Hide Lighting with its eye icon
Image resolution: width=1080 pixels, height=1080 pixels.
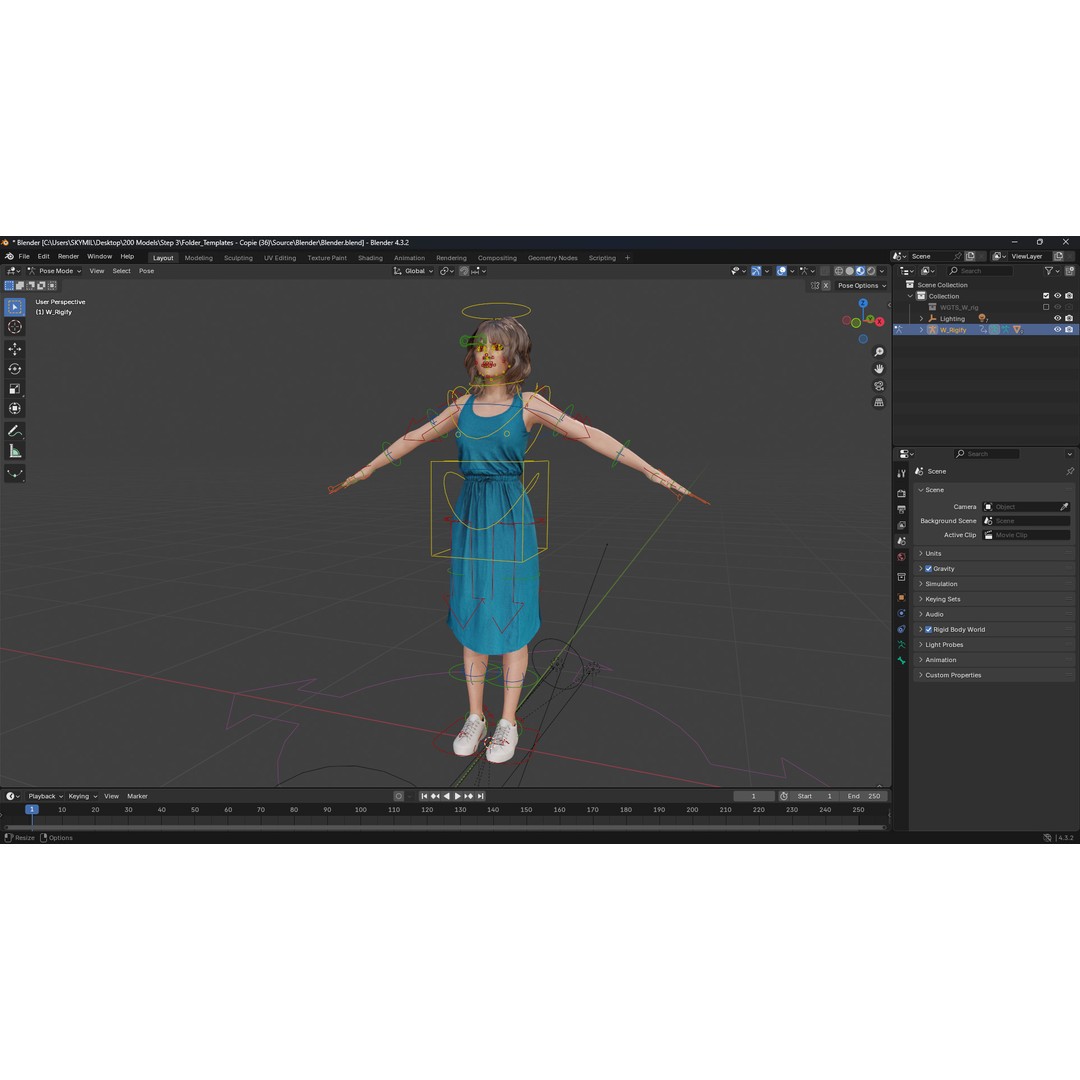pyautogui.click(x=1057, y=318)
